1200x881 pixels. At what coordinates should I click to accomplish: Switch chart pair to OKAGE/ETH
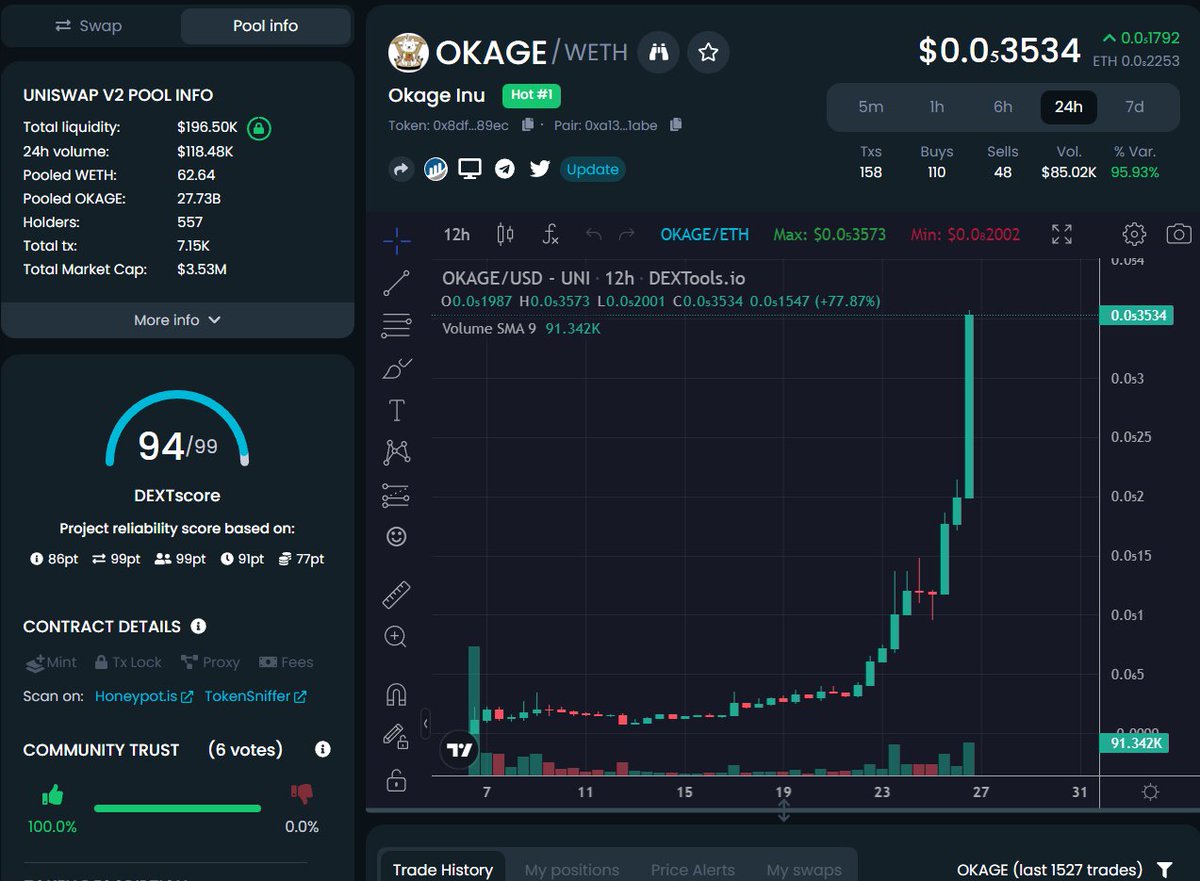click(704, 234)
